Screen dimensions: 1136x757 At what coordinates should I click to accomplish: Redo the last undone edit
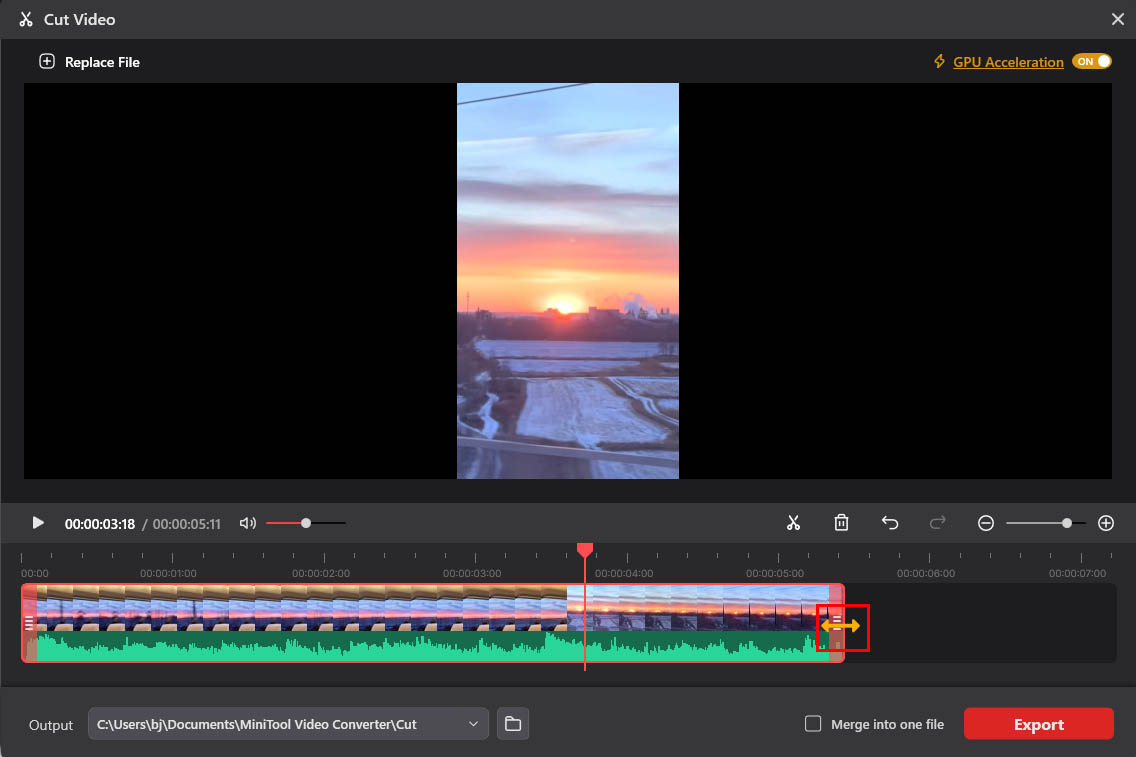click(937, 523)
